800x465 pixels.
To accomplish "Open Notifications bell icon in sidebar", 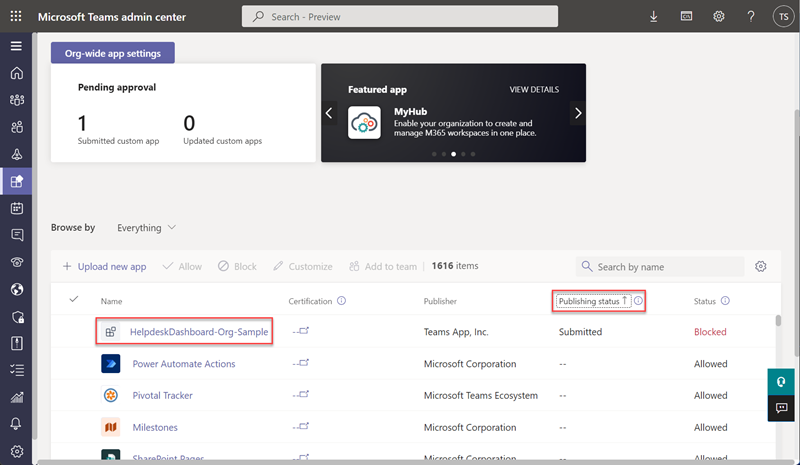I will point(16,424).
